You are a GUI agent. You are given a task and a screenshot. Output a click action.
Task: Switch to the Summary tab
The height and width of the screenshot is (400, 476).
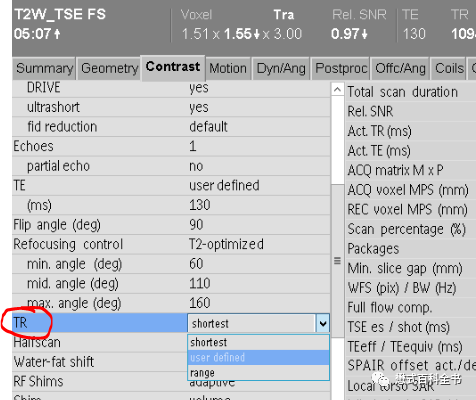(44, 68)
